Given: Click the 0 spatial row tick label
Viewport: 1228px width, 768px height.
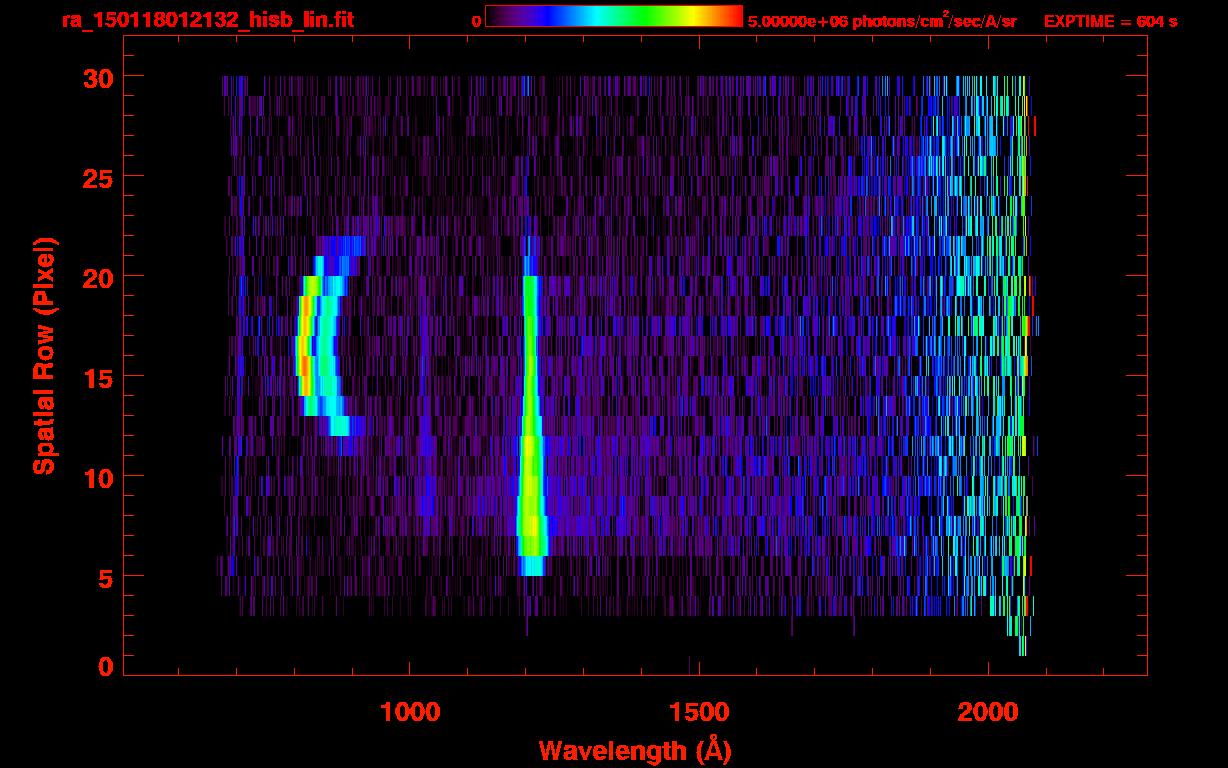Looking at the screenshot, I should pos(105,666).
